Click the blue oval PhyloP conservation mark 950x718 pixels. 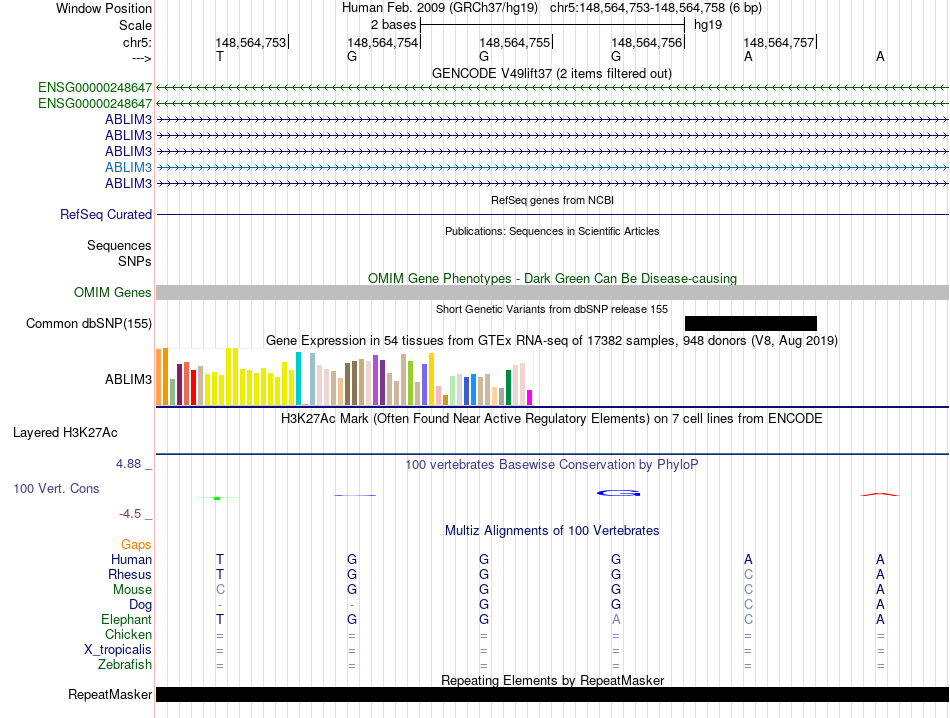click(619, 493)
